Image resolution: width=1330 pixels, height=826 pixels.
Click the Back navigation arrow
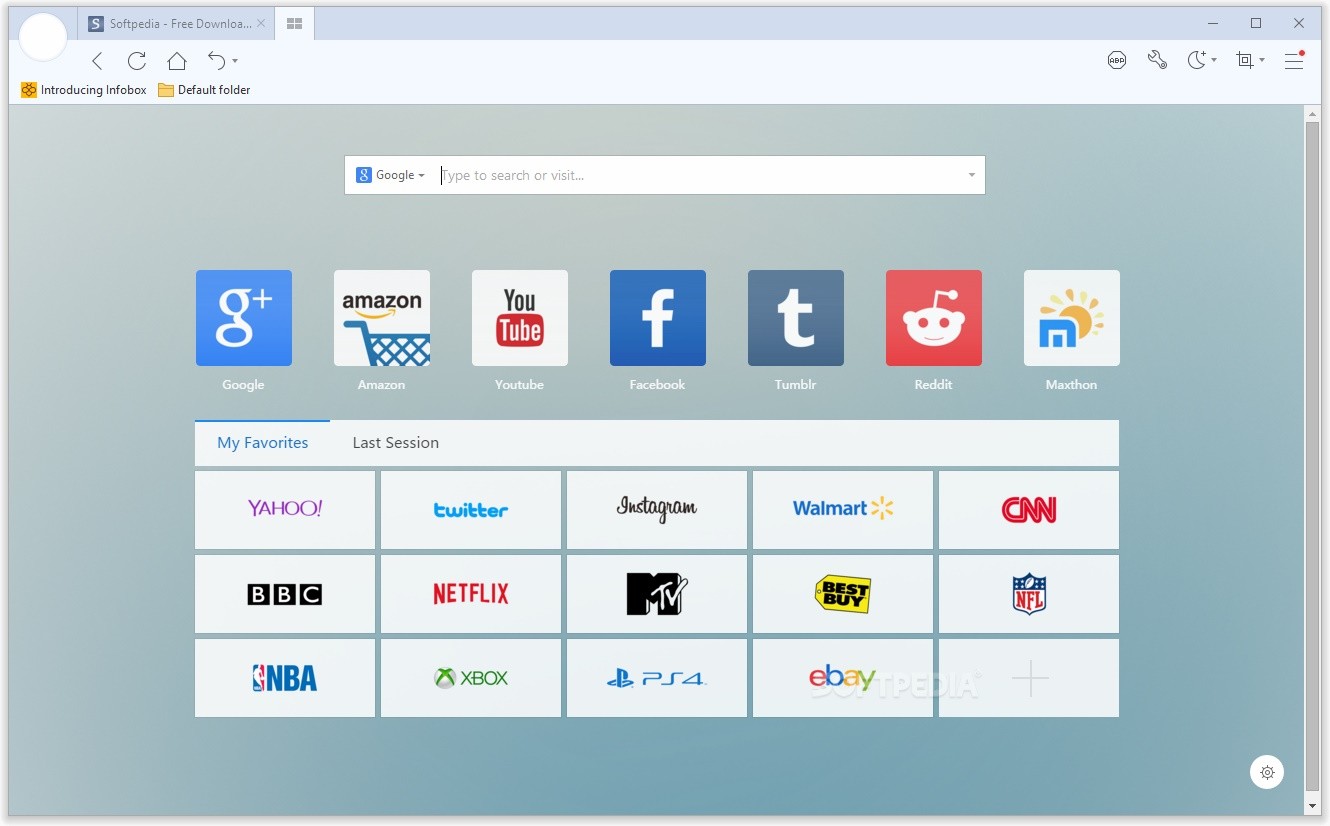(97, 61)
